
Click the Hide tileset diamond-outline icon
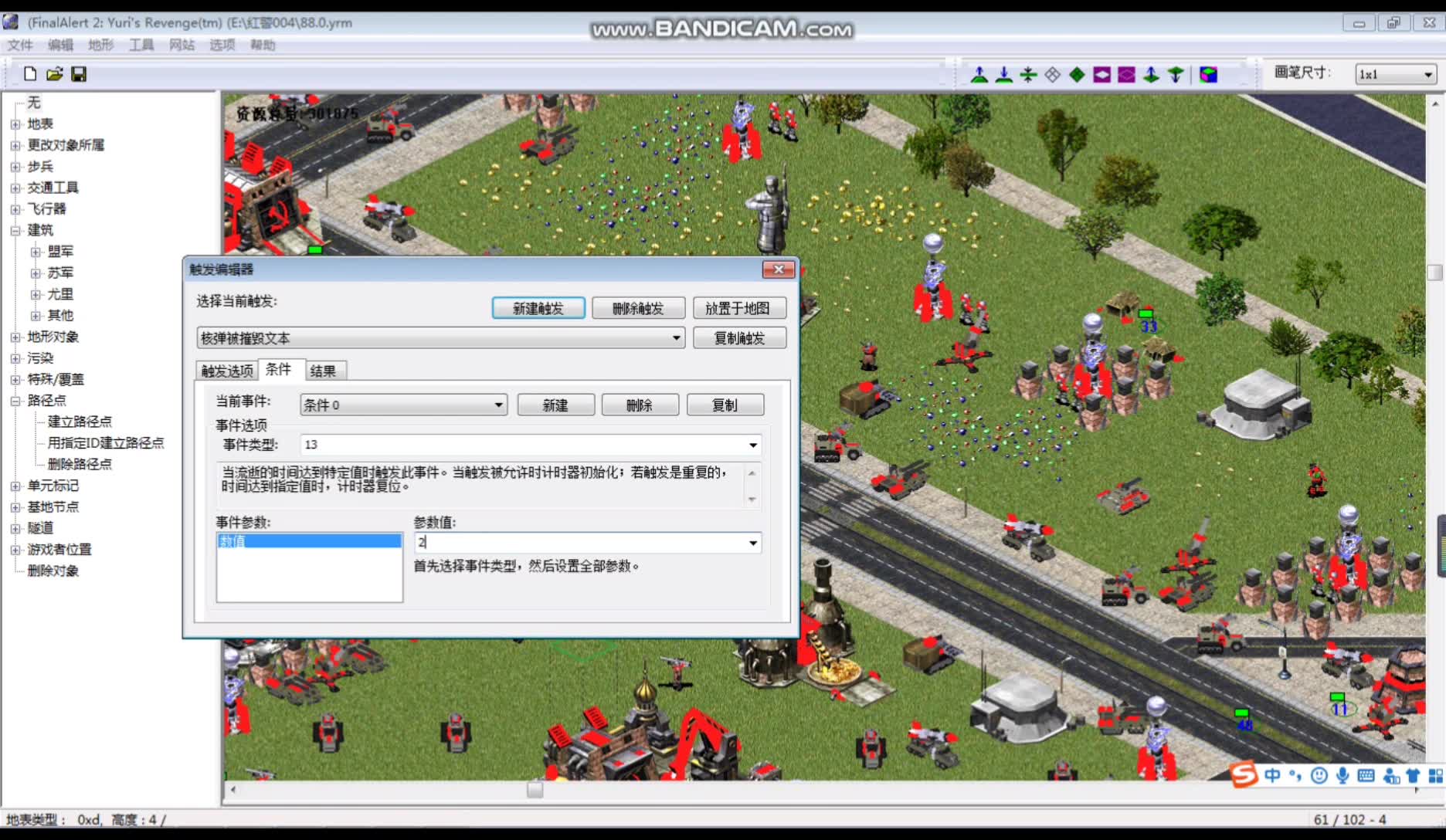(x=1053, y=75)
